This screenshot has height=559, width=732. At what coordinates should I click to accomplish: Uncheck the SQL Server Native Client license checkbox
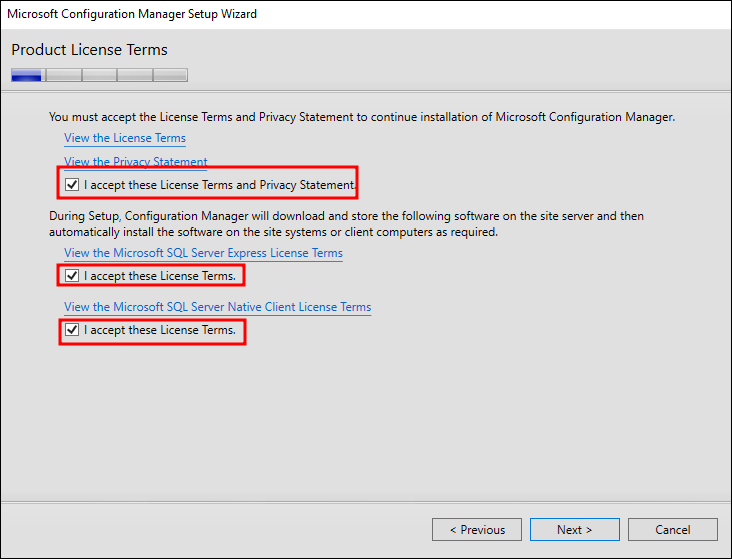72,330
